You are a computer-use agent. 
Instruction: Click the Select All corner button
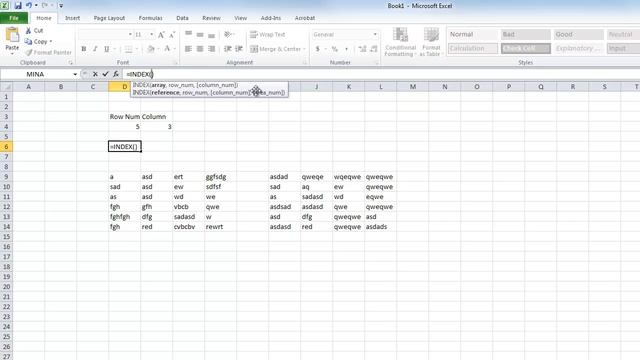click(x=6, y=87)
